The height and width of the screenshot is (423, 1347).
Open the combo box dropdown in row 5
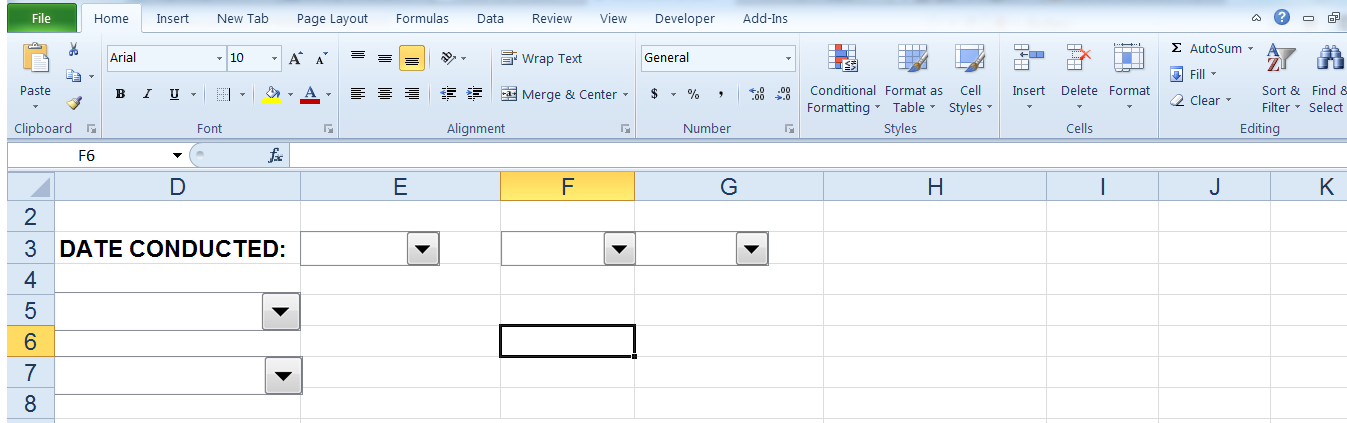pyautogui.click(x=280, y=313)
